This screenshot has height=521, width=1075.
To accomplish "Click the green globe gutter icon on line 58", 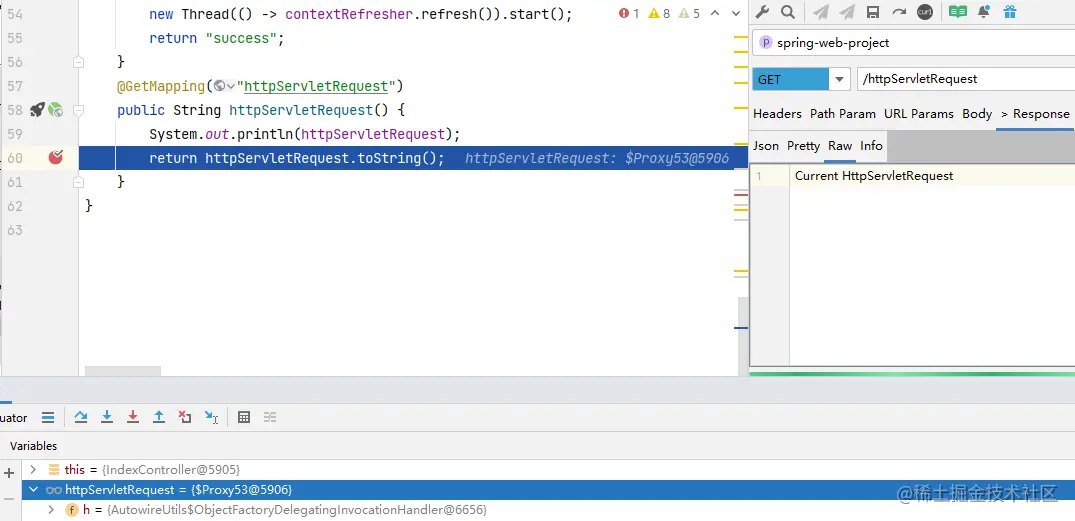I will [56, 110].
